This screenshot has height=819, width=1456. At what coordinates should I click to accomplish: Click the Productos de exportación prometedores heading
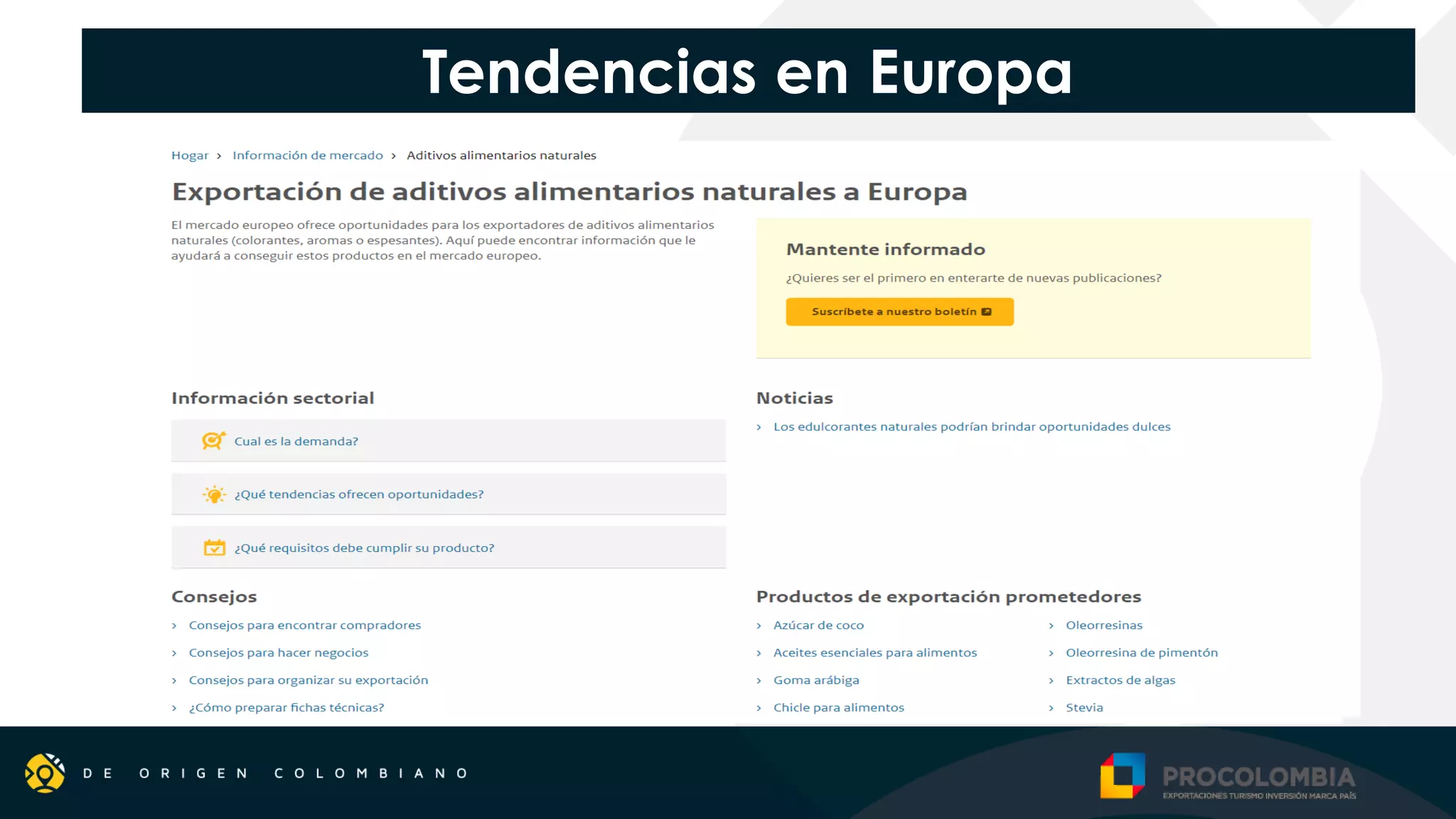pos(949,596)
